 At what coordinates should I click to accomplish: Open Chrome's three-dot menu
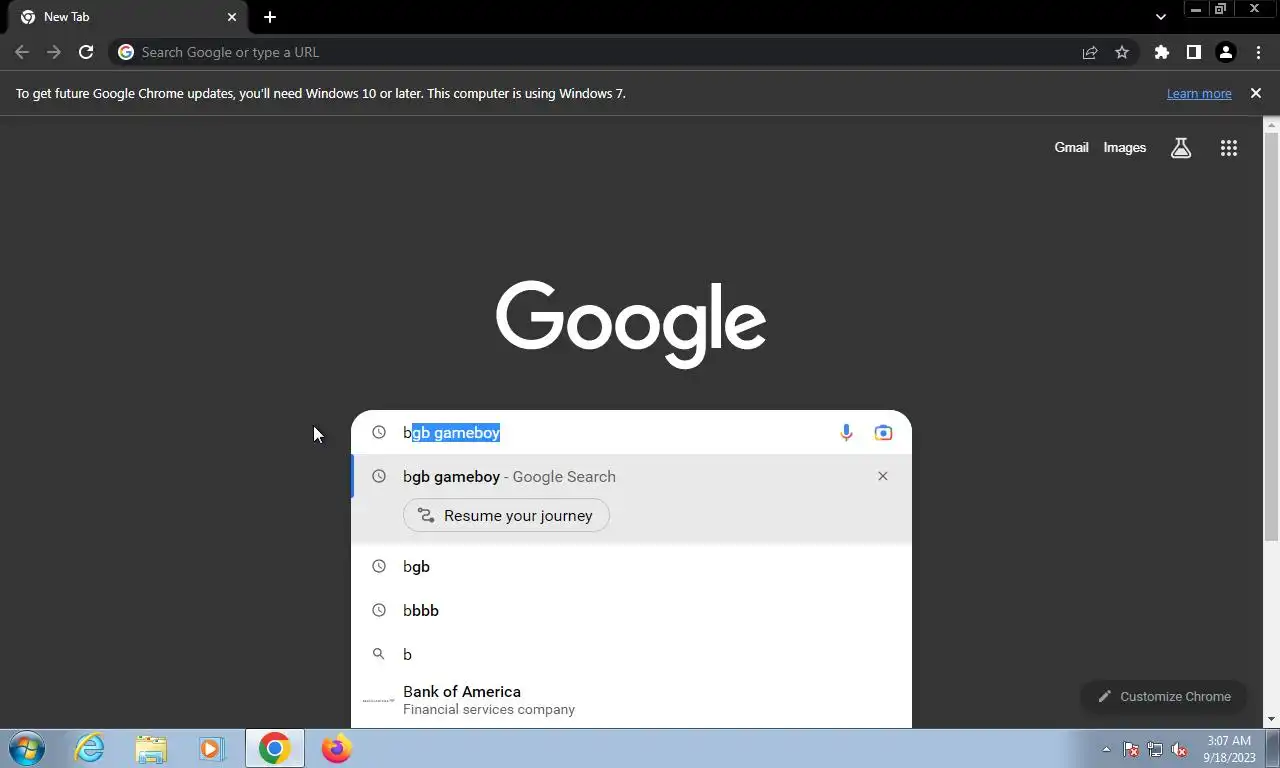coord(1258,52)
